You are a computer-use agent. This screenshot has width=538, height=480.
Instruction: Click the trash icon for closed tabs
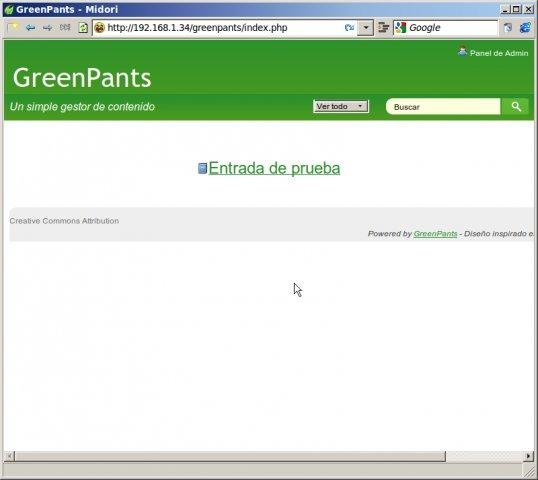pyautogui.click(x=508, y=27)
